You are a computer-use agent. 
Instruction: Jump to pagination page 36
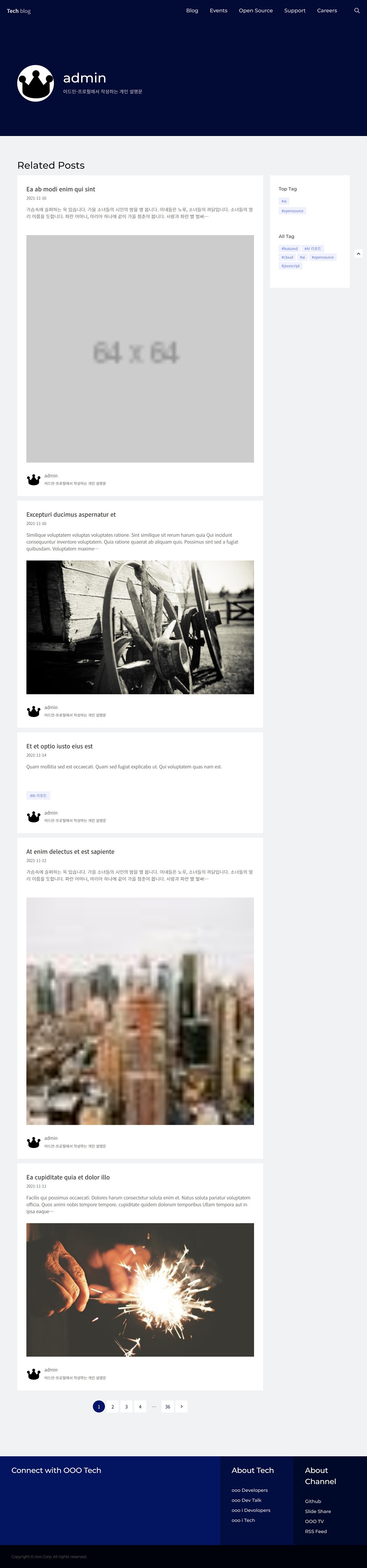tap(168, 1406)
